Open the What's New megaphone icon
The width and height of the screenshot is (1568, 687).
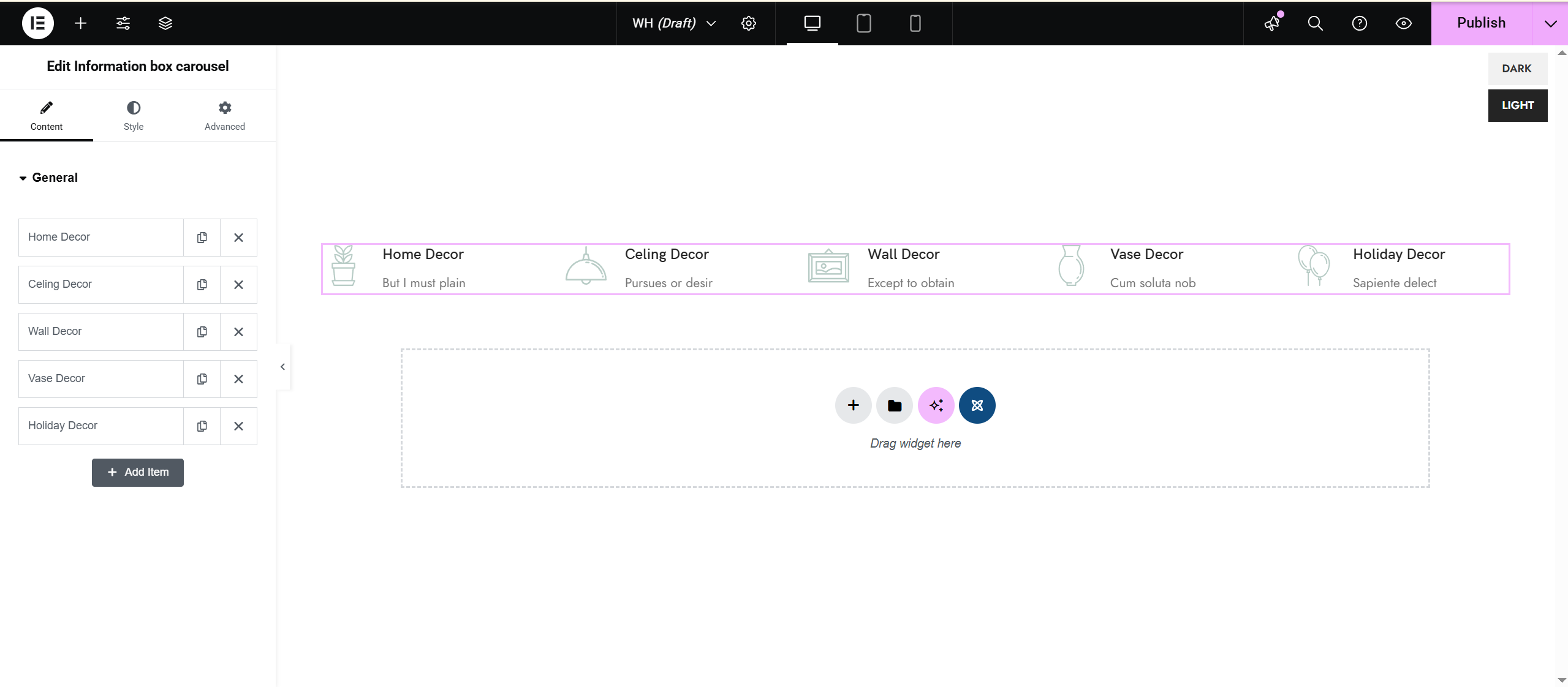coord(1272,23)
